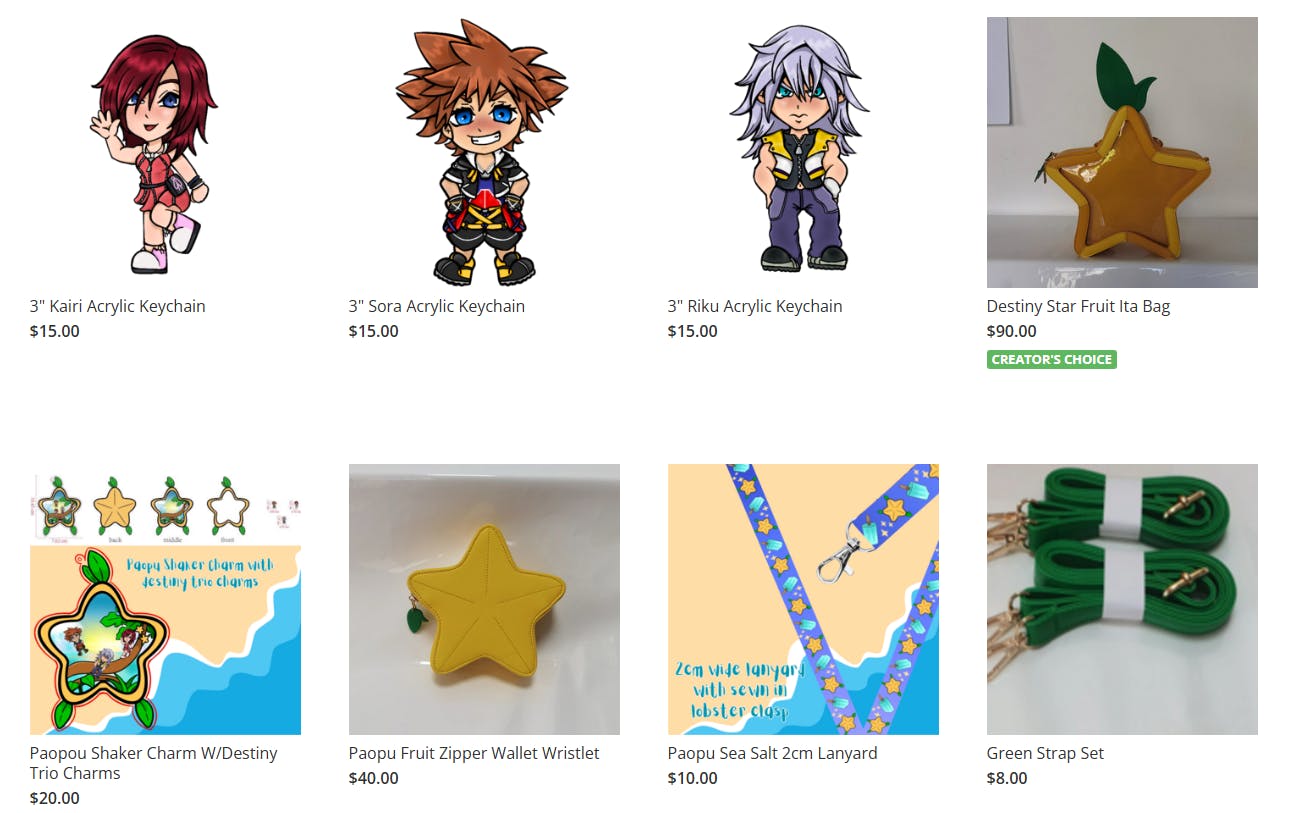Viewport: 1308px width, 813px height.
Task: Click the Paopu Fruit Zipper Wallet Wristlet title
Action: pyautogui.click(x=474, y=753)
